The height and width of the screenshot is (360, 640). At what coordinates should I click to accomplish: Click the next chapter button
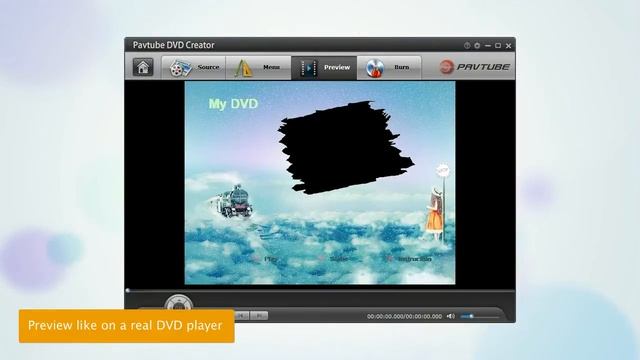click(x=259, y=316)
